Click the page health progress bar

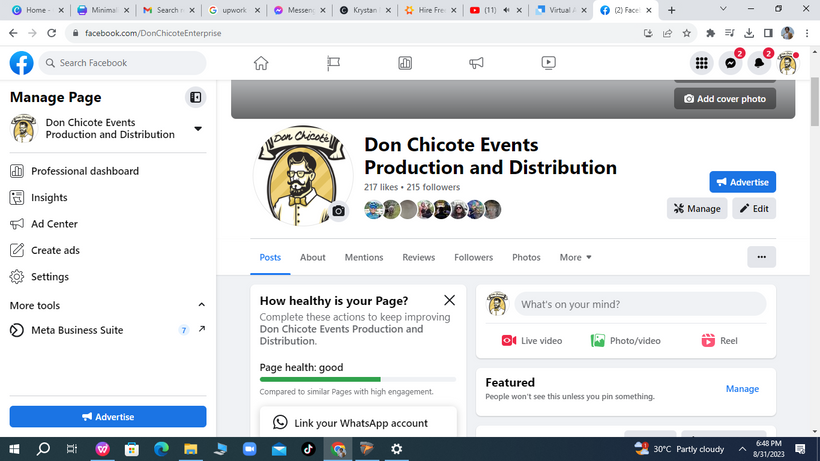[358, 379]
